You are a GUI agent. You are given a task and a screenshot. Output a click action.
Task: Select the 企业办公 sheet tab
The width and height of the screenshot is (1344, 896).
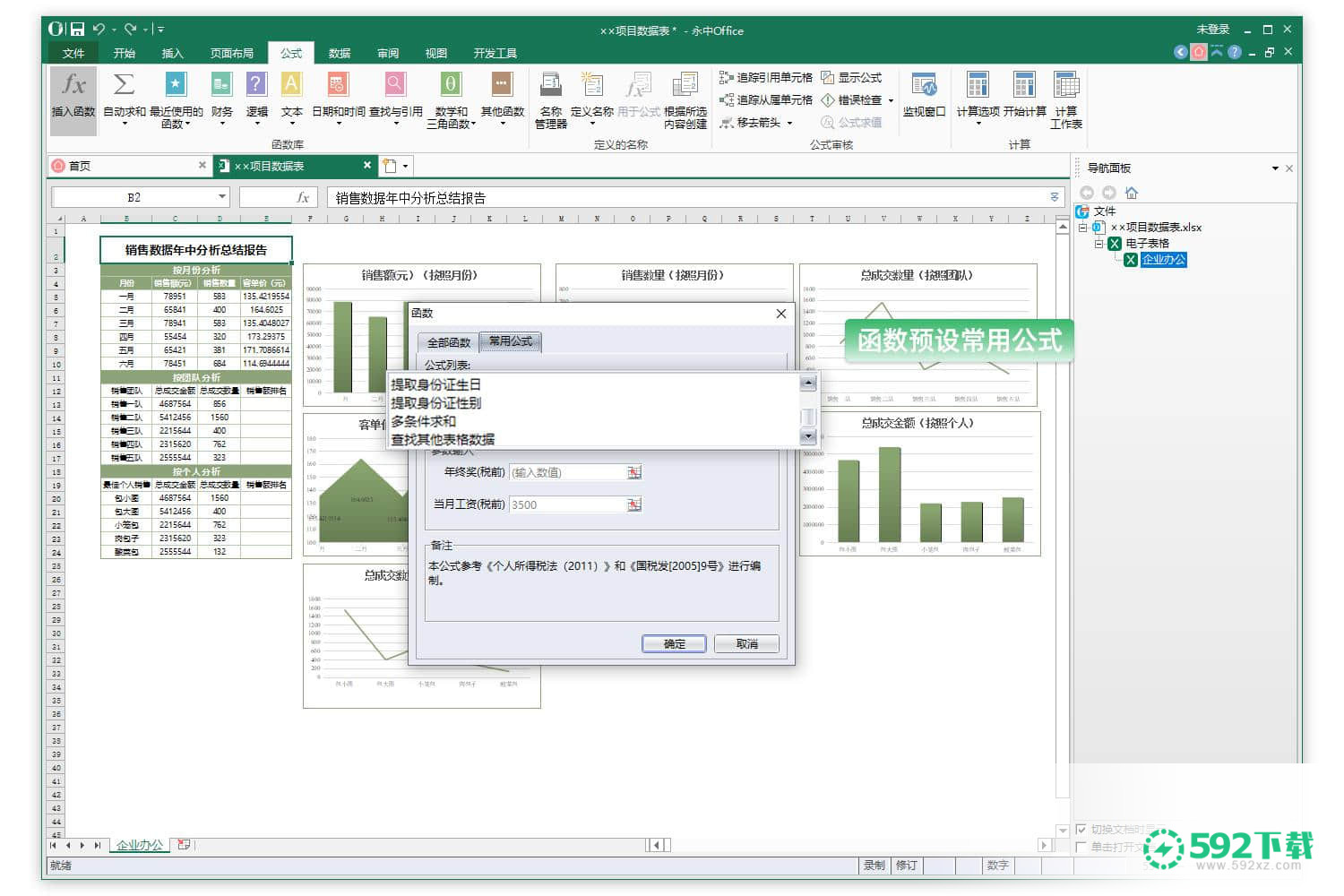(140, 845)
